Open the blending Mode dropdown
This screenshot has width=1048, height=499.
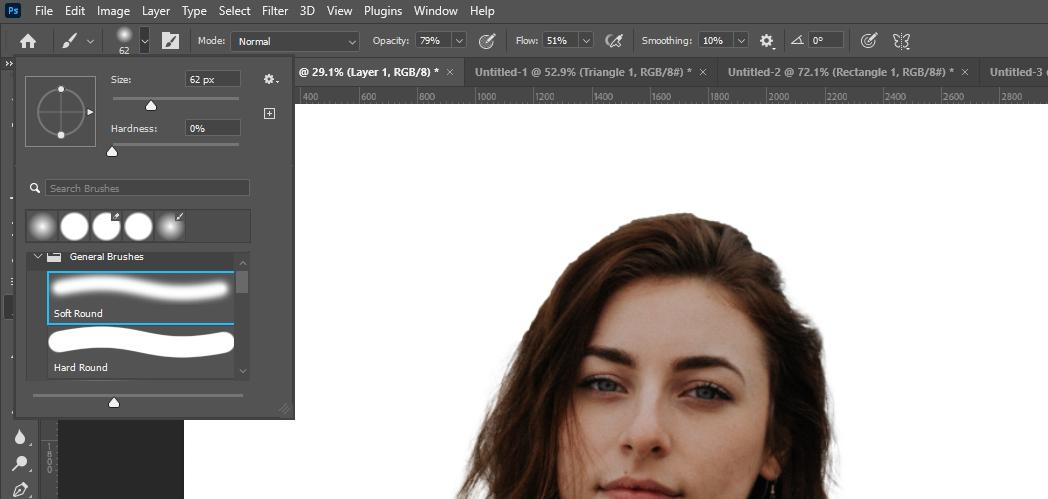click(294, 41)
